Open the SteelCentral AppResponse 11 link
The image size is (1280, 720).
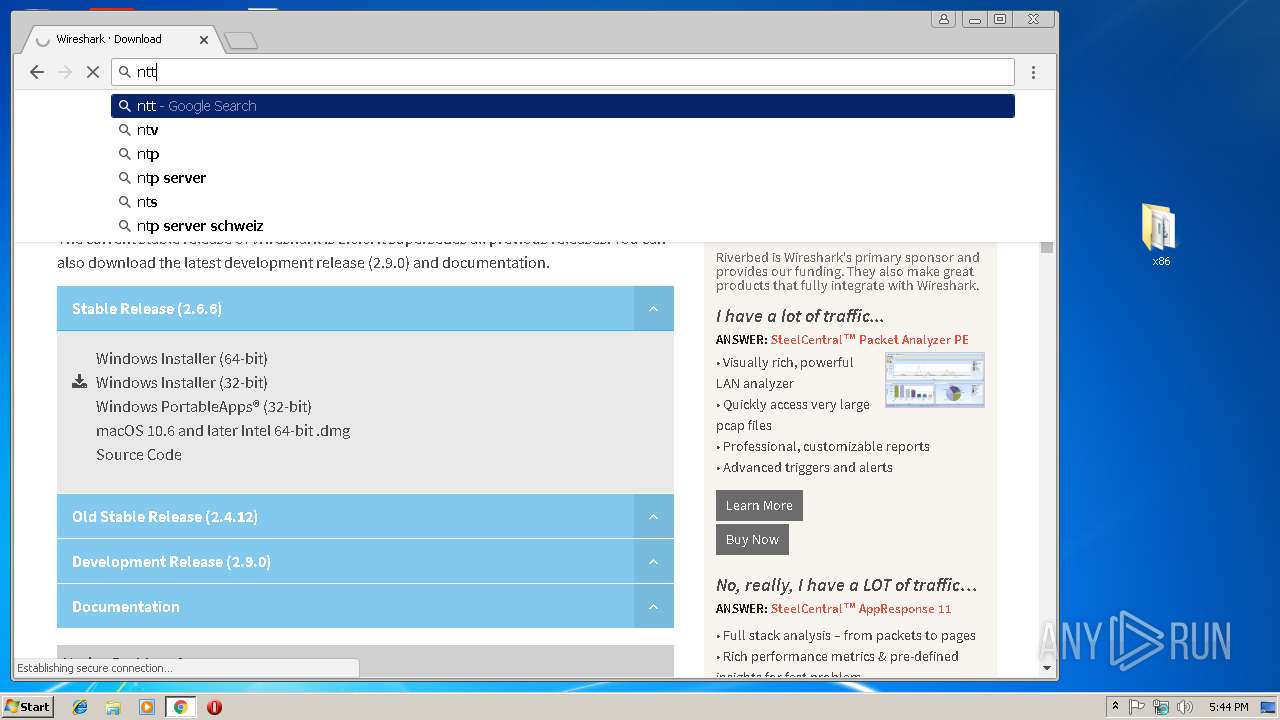[x=861, y=609]
